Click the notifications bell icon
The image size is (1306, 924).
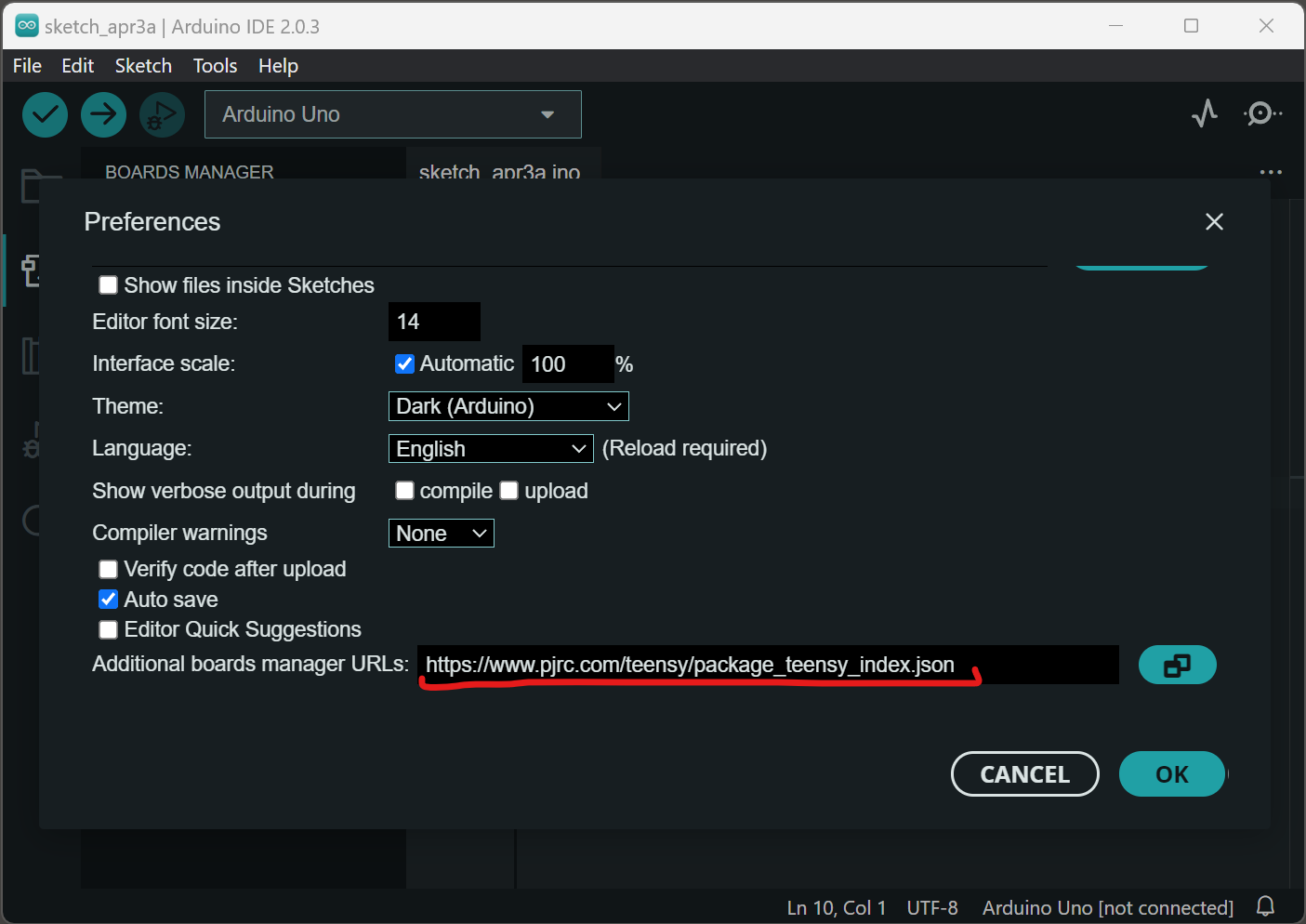[1265, 906]
